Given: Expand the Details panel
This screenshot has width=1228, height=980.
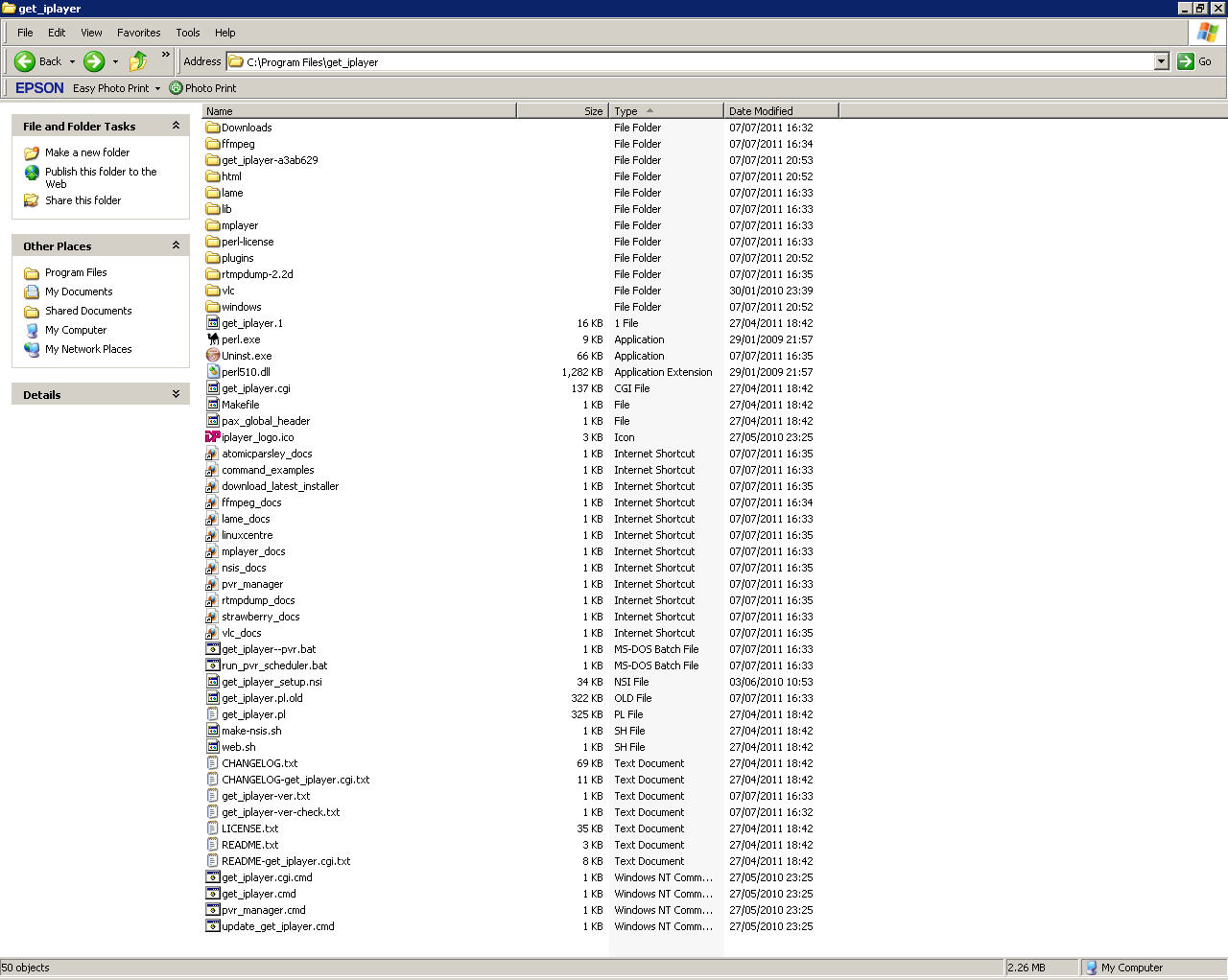Looking at the screenshot, I should tap(176, 394).
